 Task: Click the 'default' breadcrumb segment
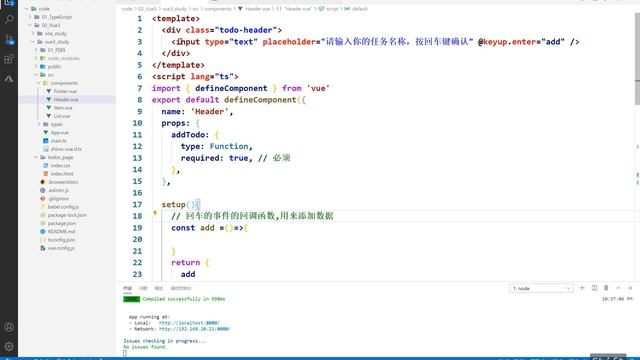[360, 9]
